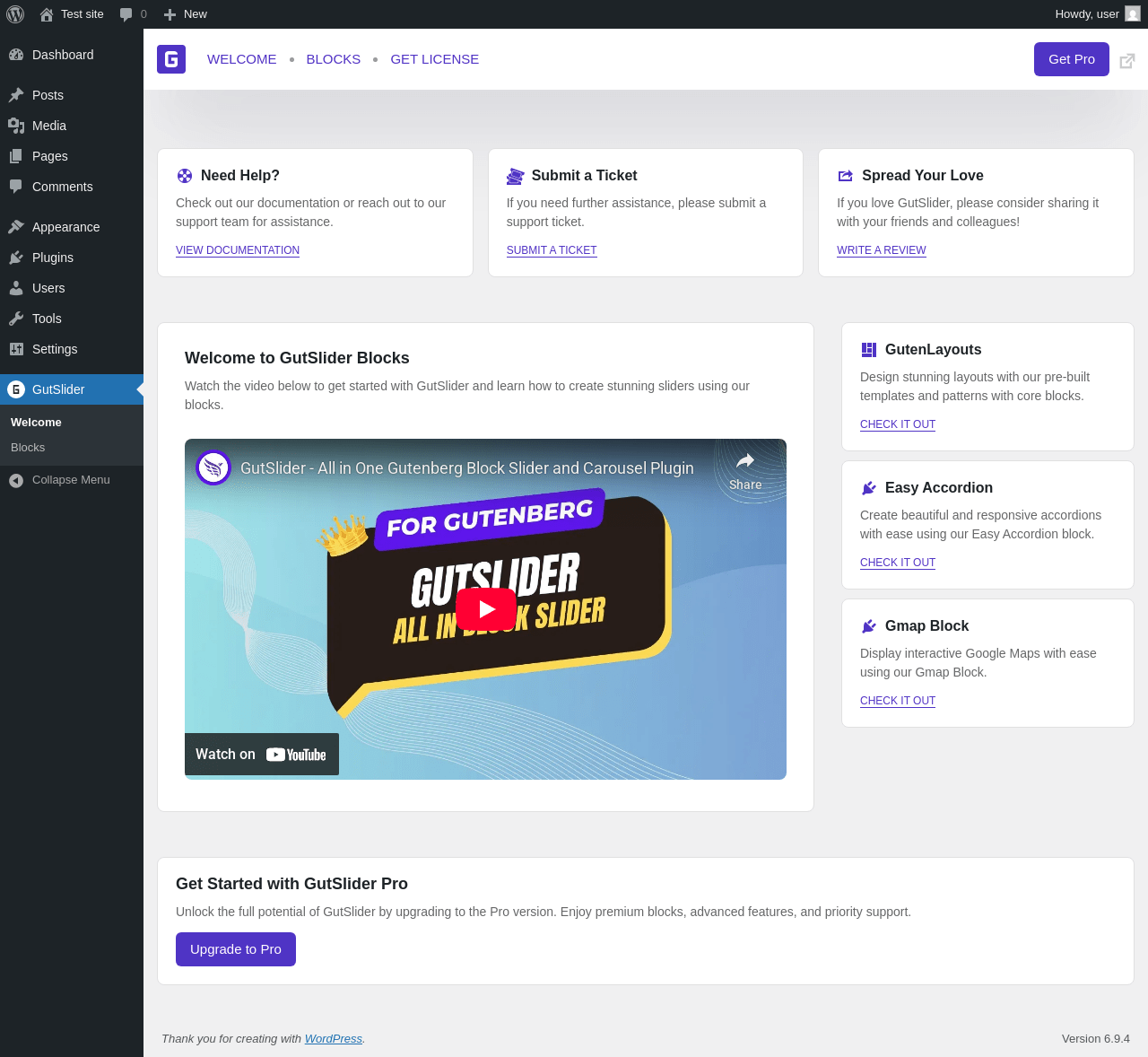Check out the Easy Accordion link
This screenshot has height=1057, width=1148.
coord(898,563)
